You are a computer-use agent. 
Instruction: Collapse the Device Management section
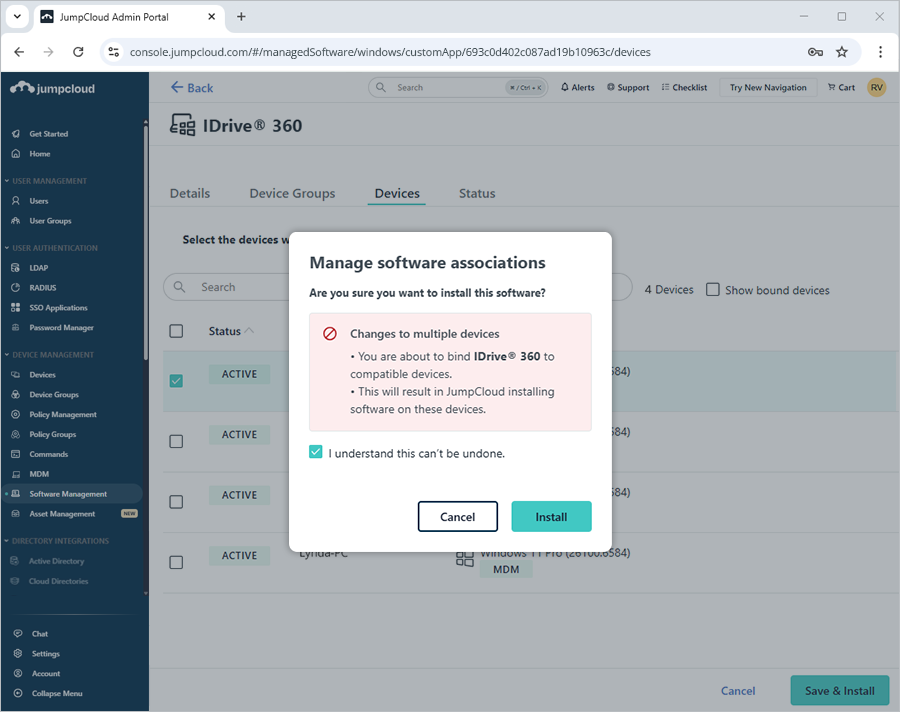[x=49, y=355]
